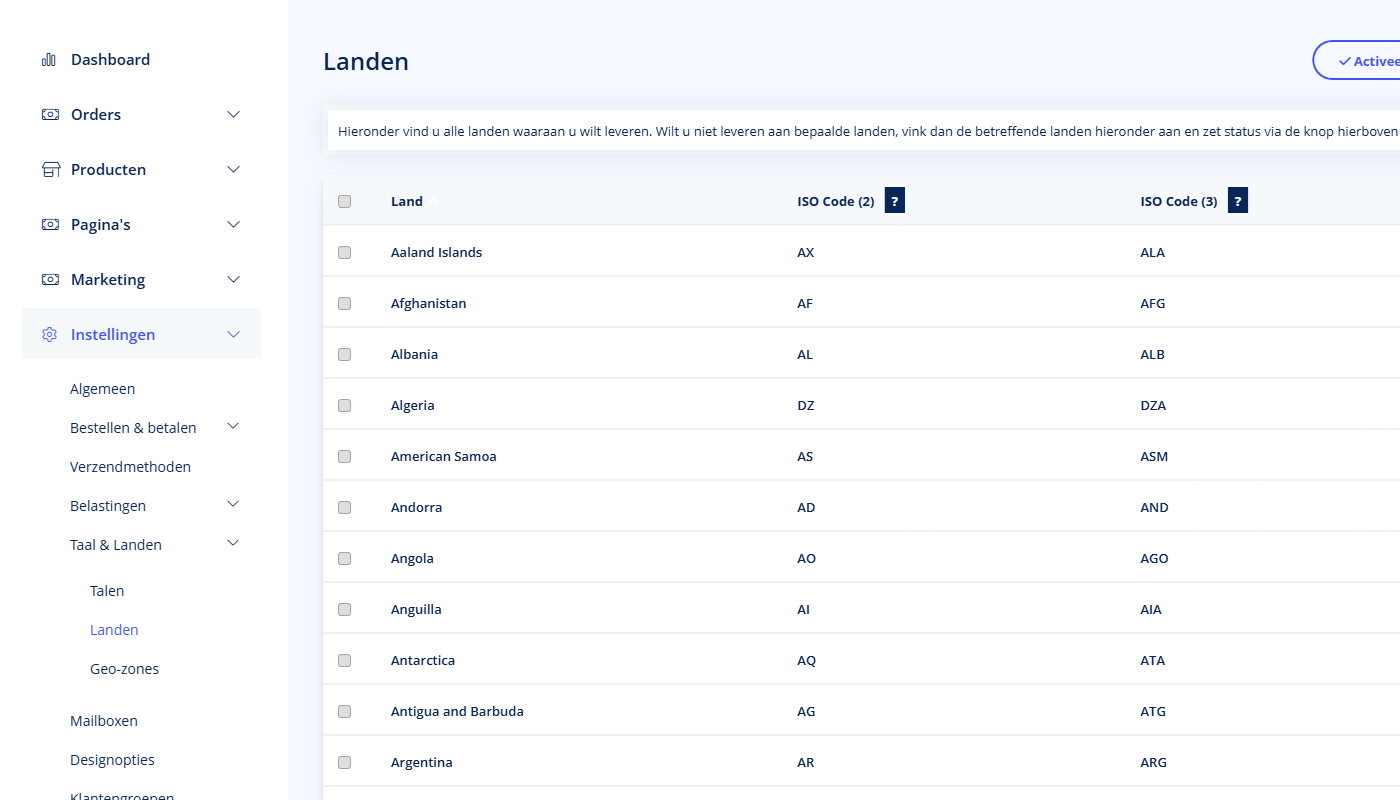The image size is (1400, 800).
Task: Click the Pagina's sidebar icon
Action: pos(49,224)
